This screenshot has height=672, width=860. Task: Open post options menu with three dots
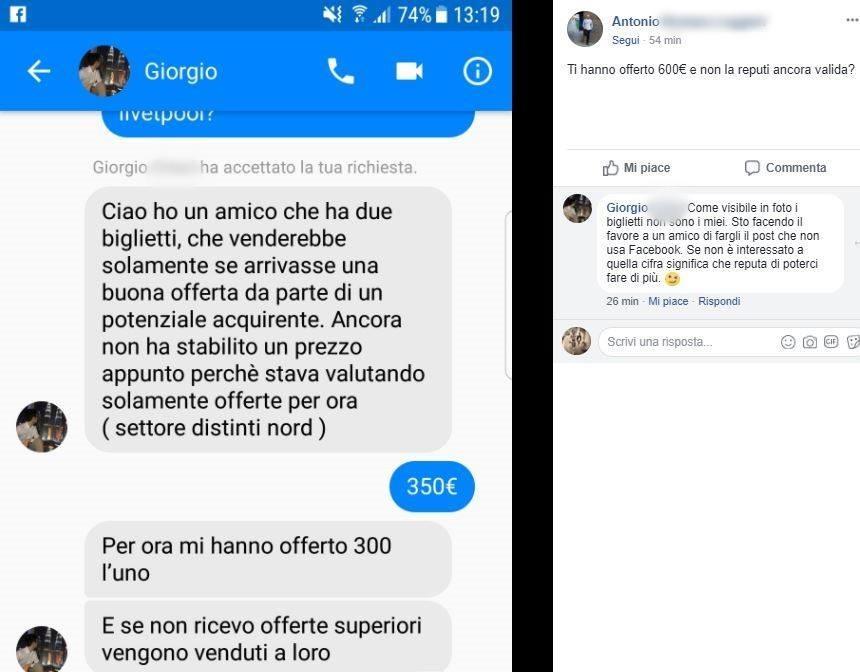pyautogui.click(x=852, y=20)
